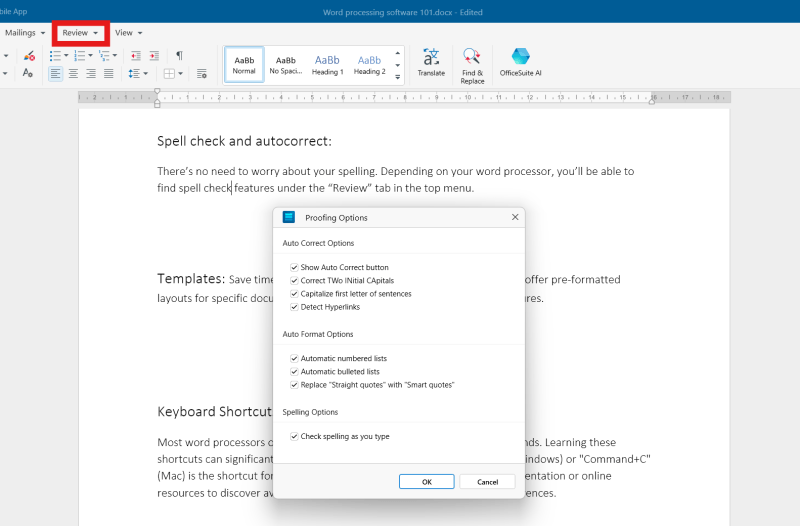Uncheck Show Auto Correct button option
This screenshot has width=800, height=526.
point(294,268)
